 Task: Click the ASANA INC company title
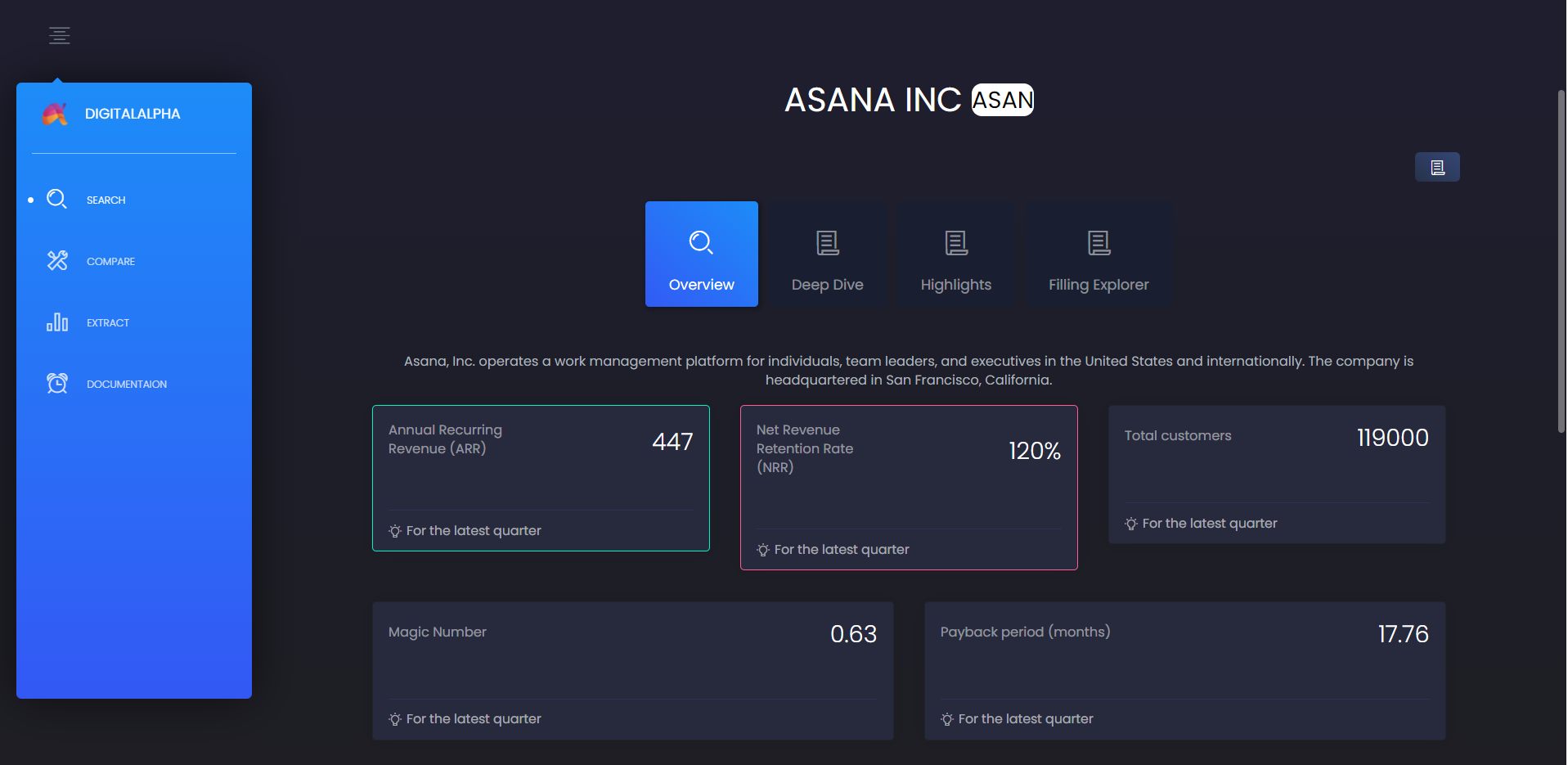[873, 100]
